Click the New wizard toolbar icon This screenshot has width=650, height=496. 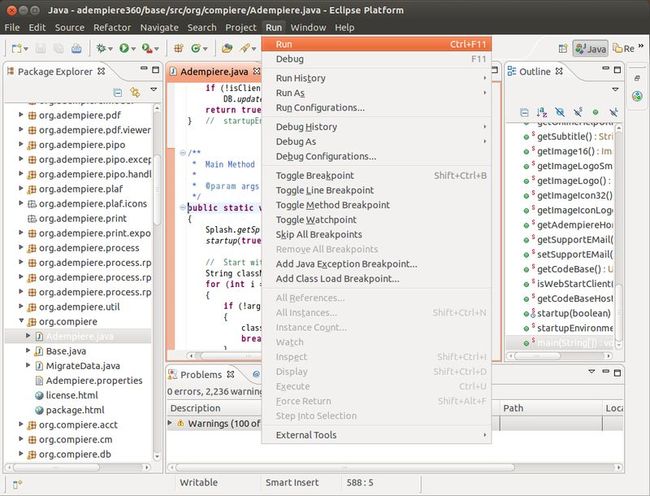pyautogui.click(x=17, y=48)
